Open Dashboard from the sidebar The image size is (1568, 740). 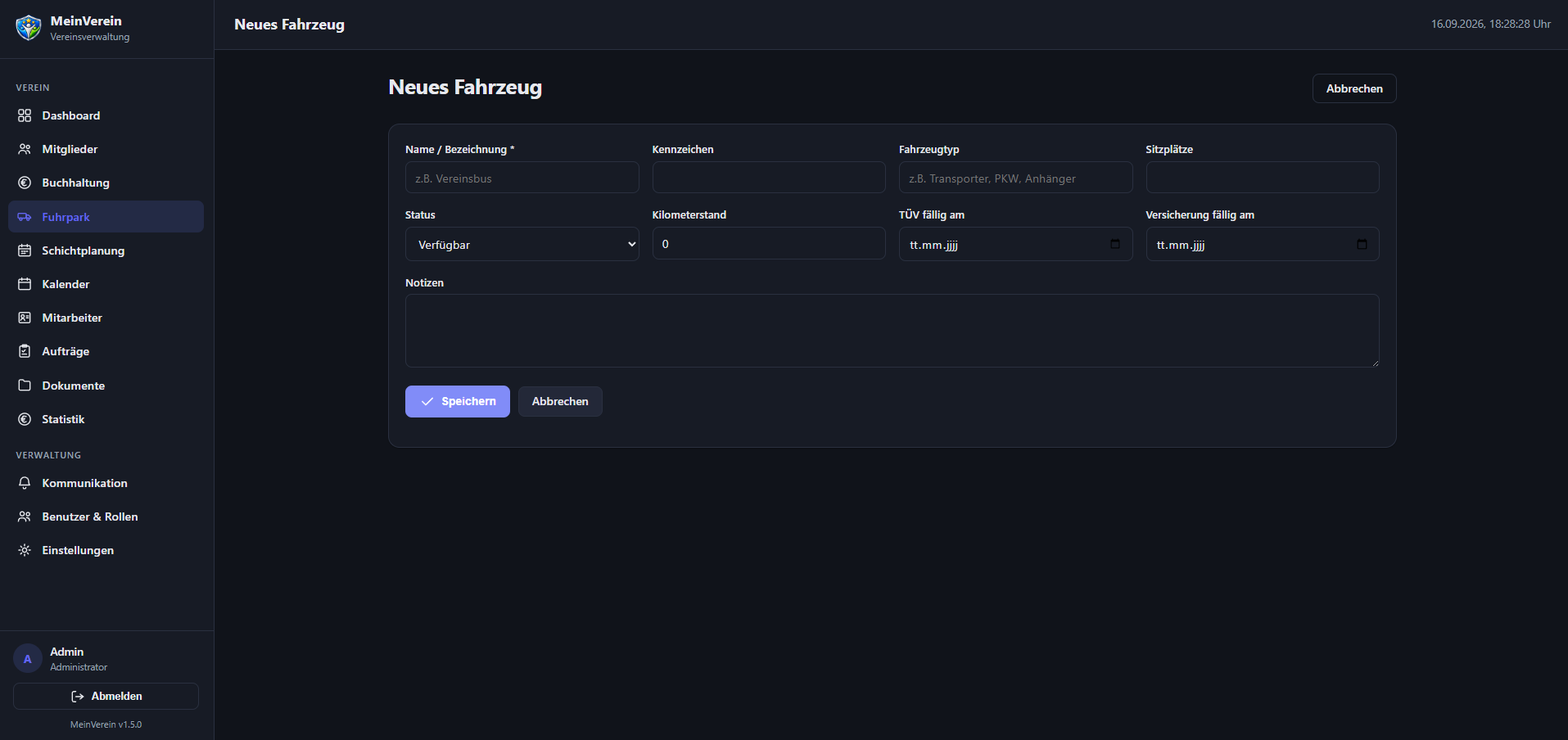pos(106,115)
